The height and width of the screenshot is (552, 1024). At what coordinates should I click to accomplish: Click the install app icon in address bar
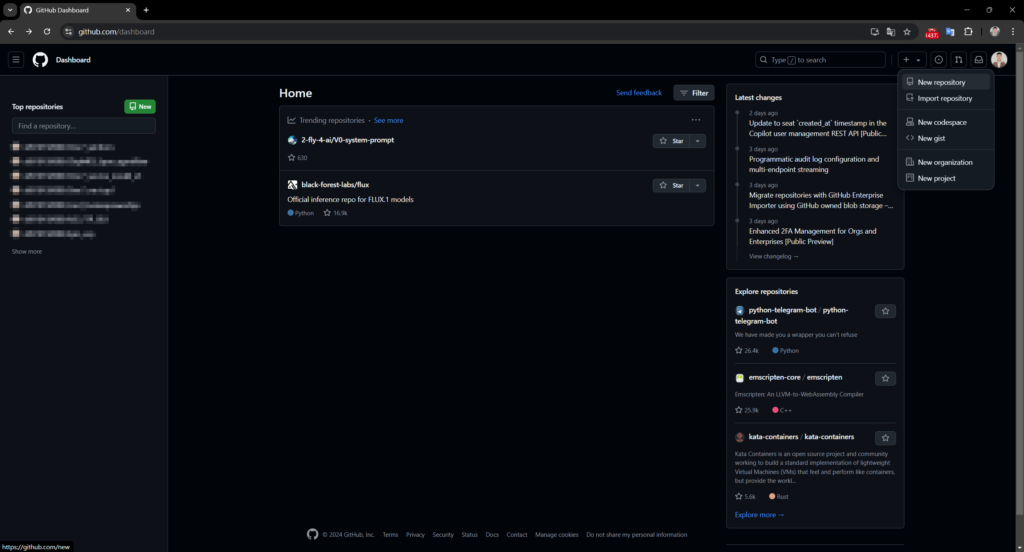(874, 31)
